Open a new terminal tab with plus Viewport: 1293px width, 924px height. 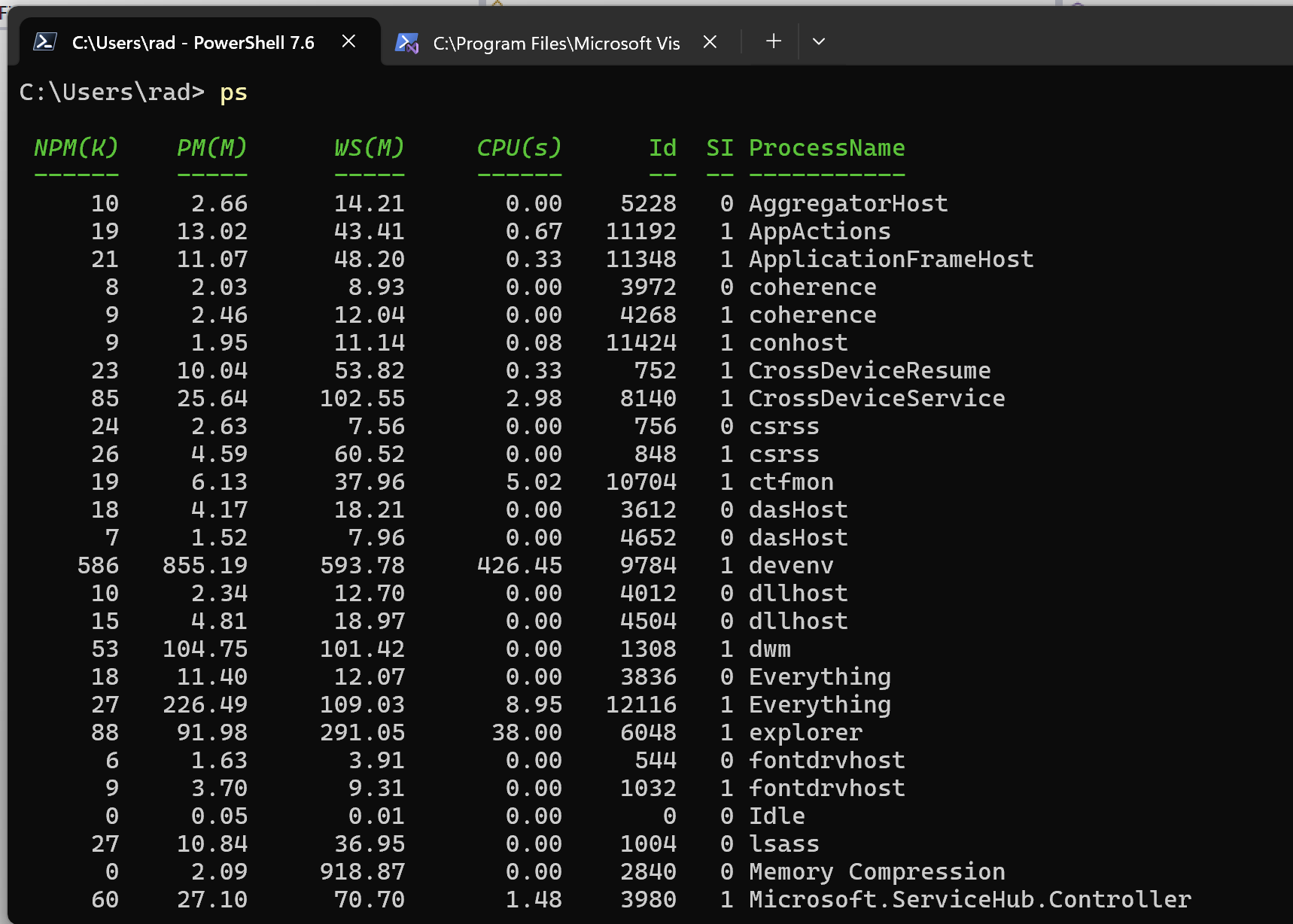pyautogui.click(x=774, y=41)
